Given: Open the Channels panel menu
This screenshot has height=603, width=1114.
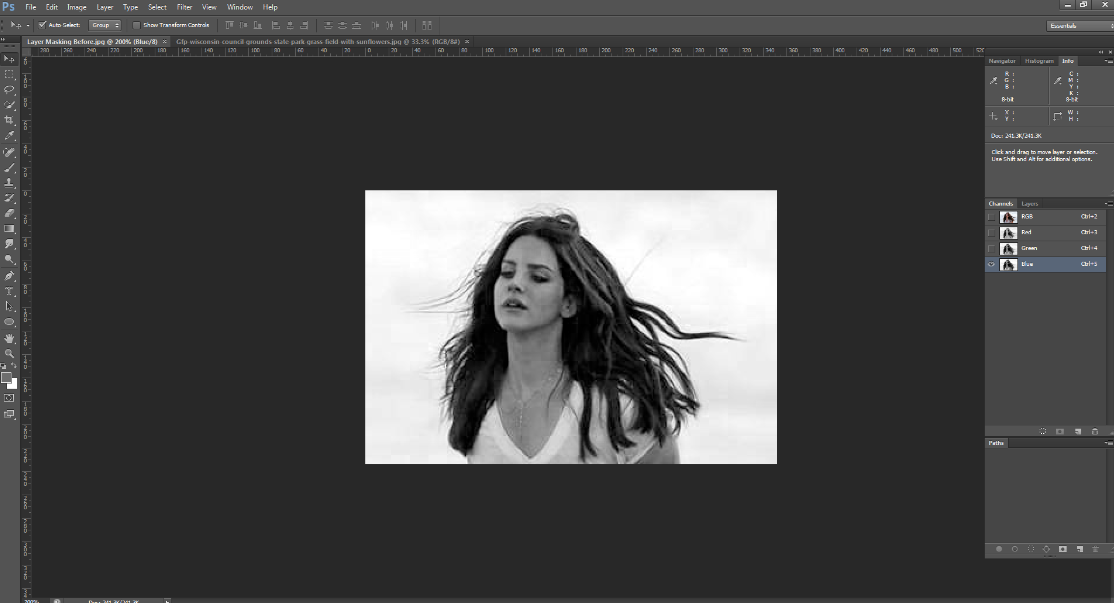Looking at the screenshot, I should [x=1107, y=203].
